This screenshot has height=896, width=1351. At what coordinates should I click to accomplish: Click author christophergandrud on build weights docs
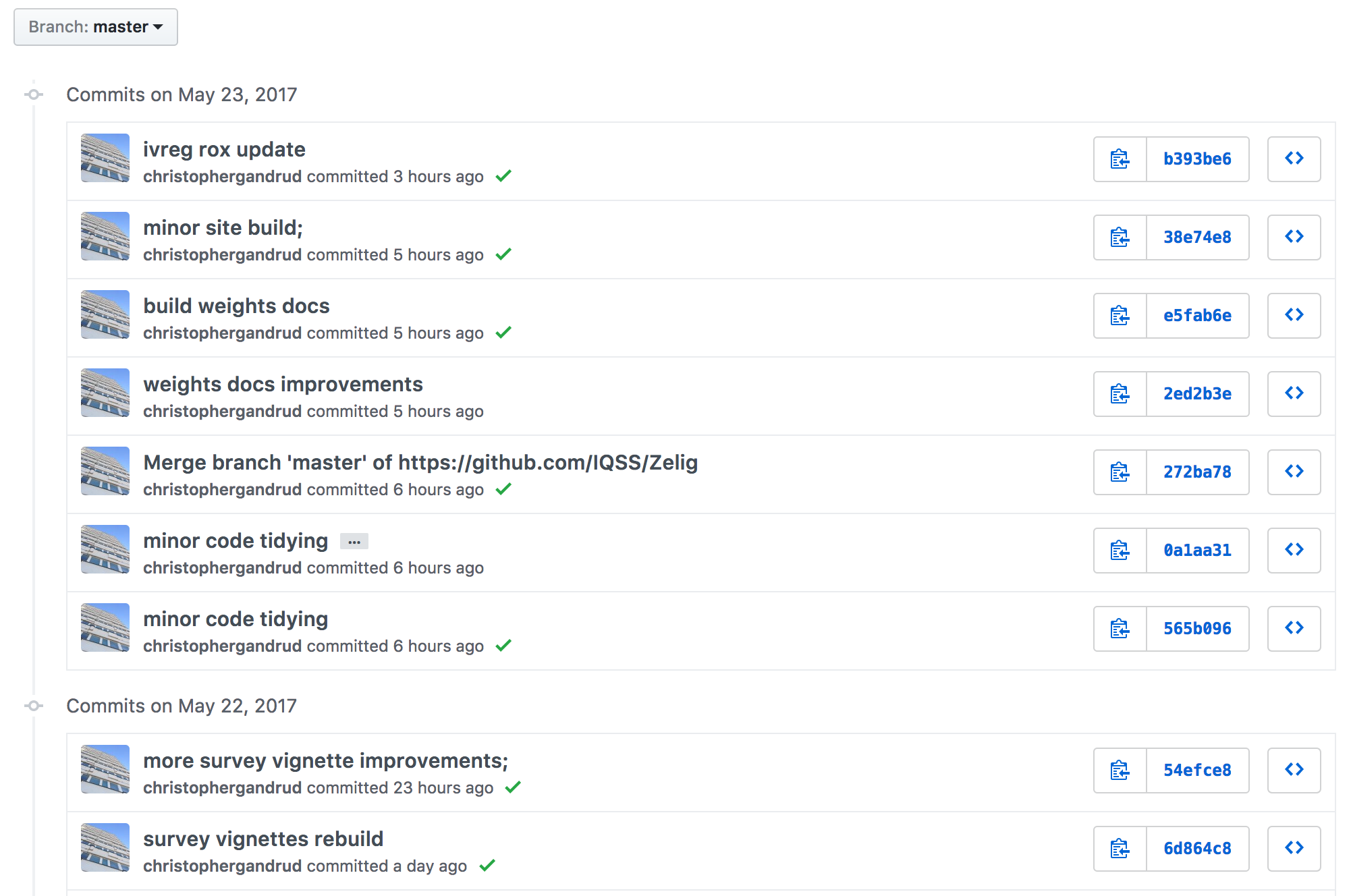pyautogui.click(x=222, y=333)
